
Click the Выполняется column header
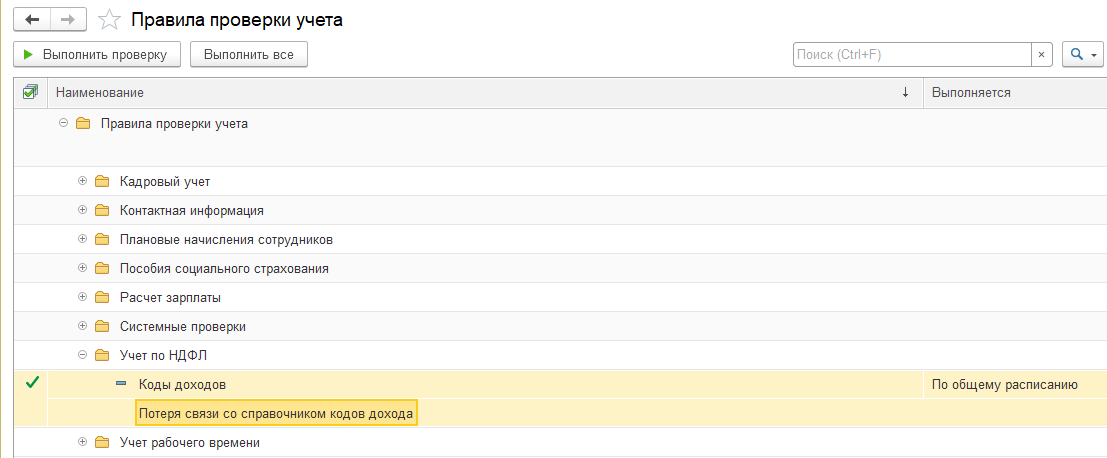pyautogui.click(x=1010, y=92)
